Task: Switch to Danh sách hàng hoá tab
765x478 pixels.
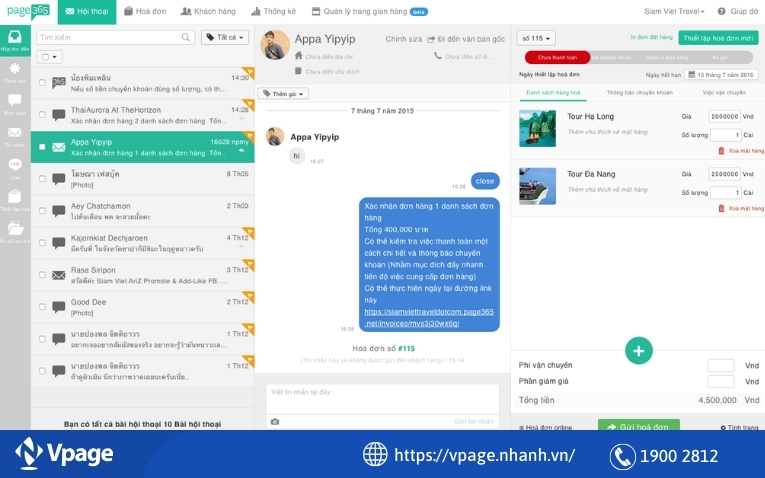Action: pos(553,92)
